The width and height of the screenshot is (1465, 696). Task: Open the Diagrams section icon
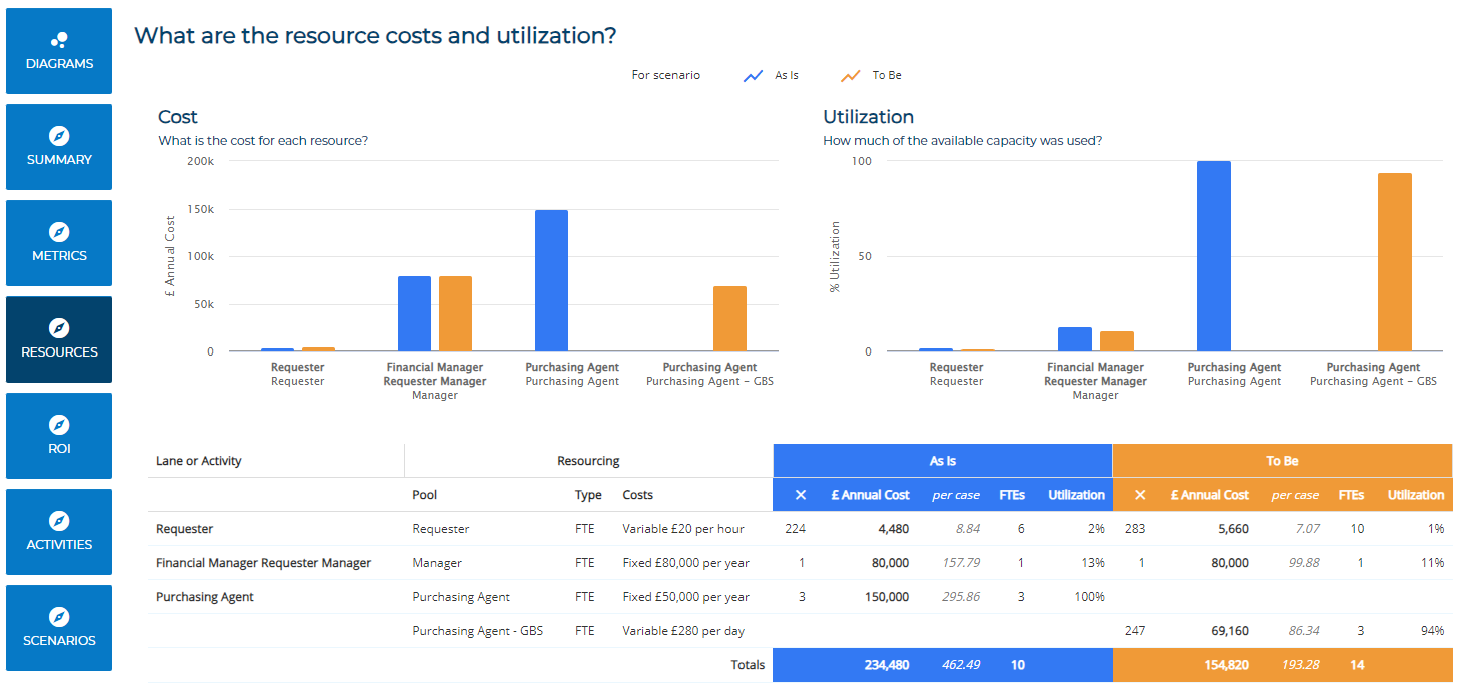click(x=59, y=40)
